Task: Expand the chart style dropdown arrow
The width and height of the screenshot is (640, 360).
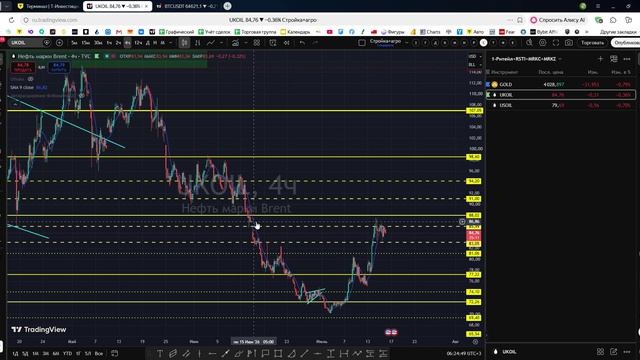Action: (222, 43)
